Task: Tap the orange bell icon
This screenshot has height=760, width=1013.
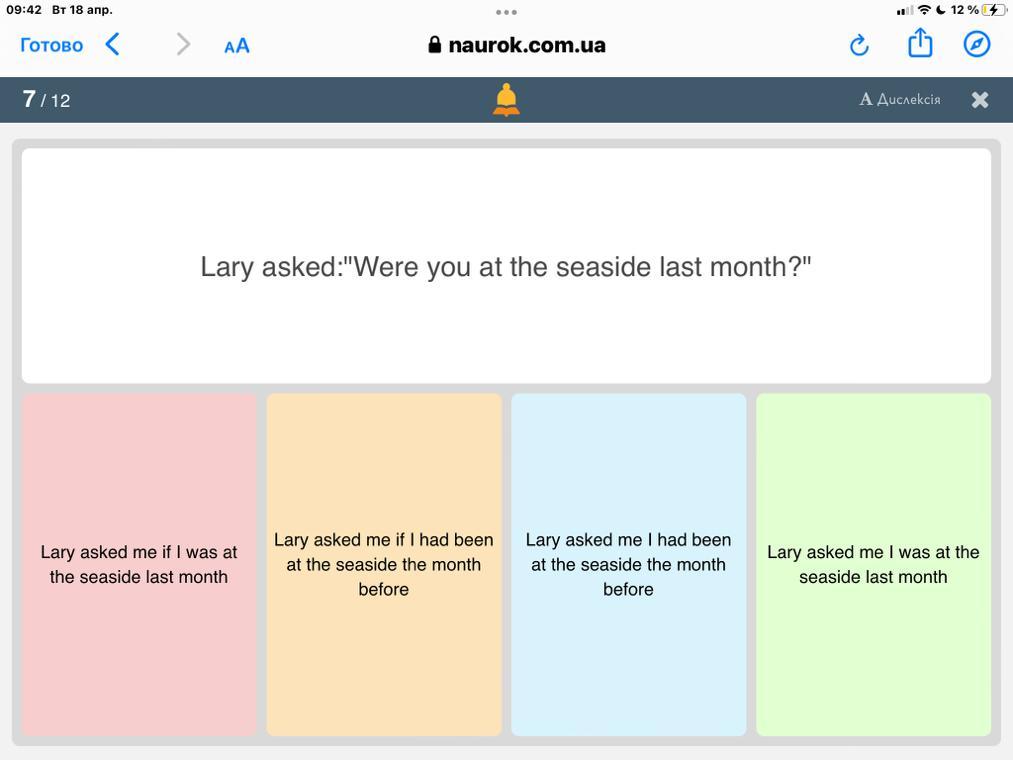Action: [506, 100]
